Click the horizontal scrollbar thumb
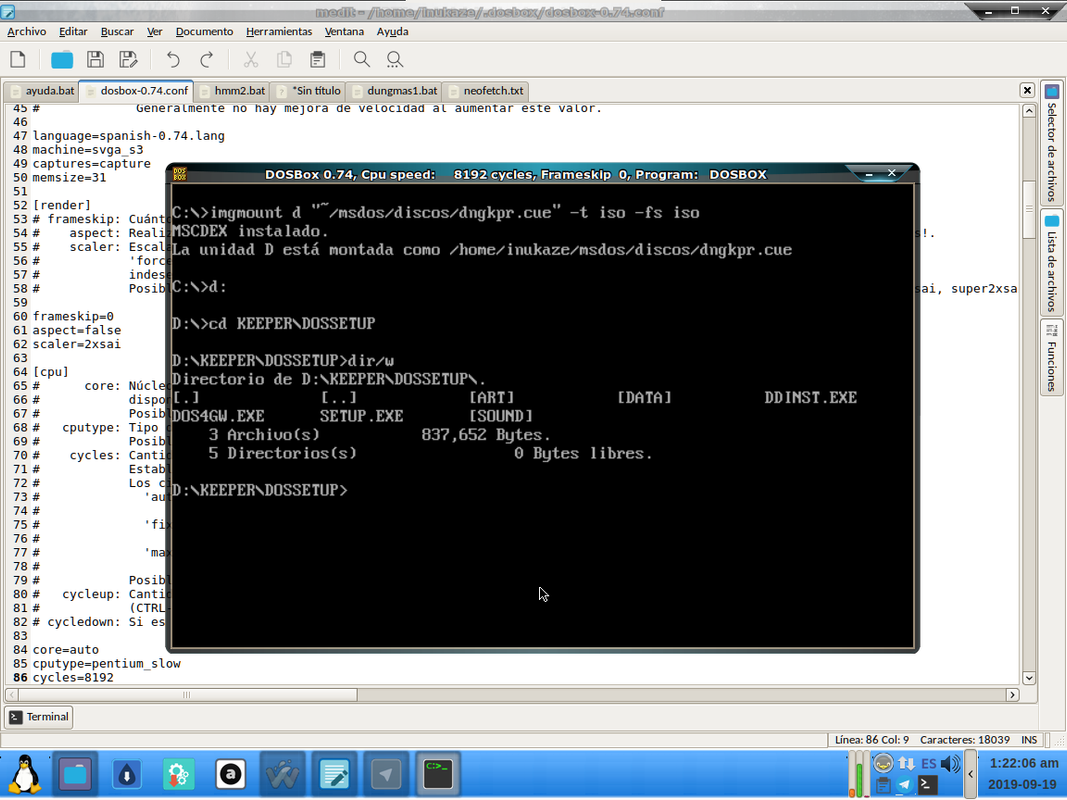Image resolution: width=1067 pixels, height=800 pixels. (187, 695)
